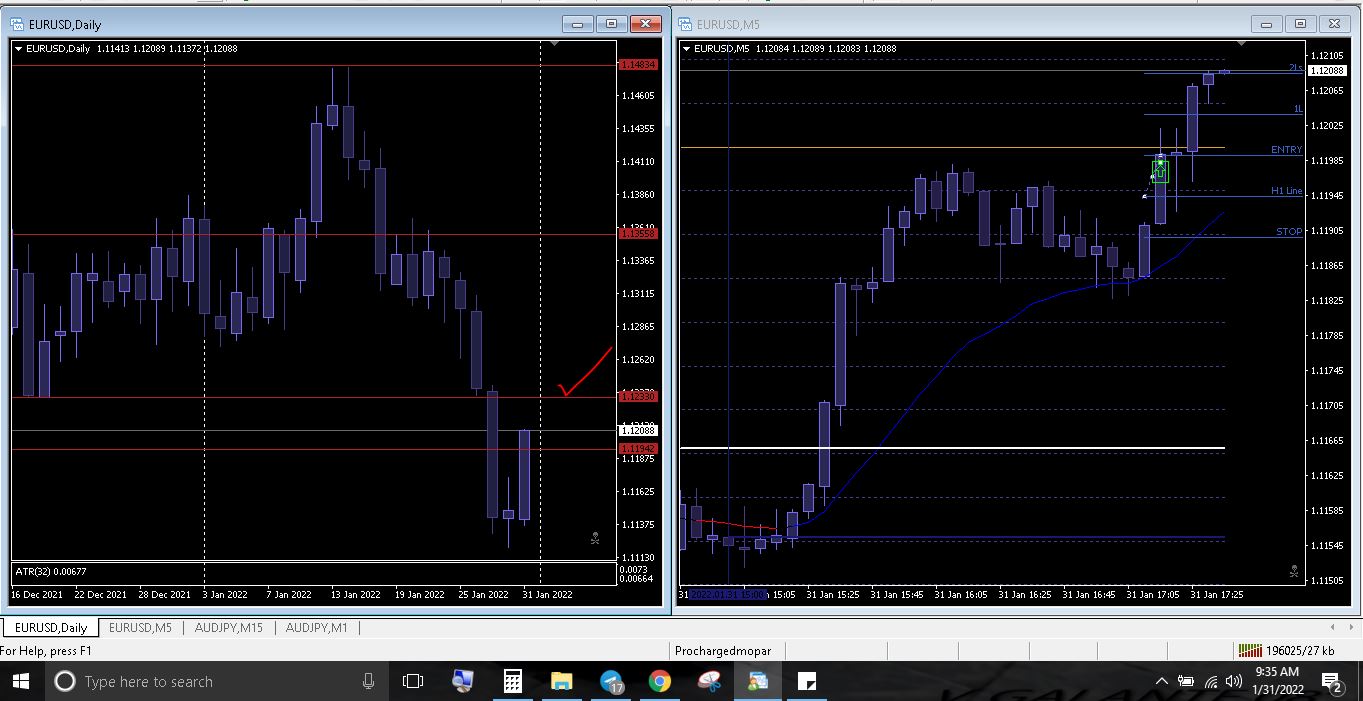Click the Prochargedmopar profile in status bar
Screen dimensions: 1363x701
click(723, 651)
